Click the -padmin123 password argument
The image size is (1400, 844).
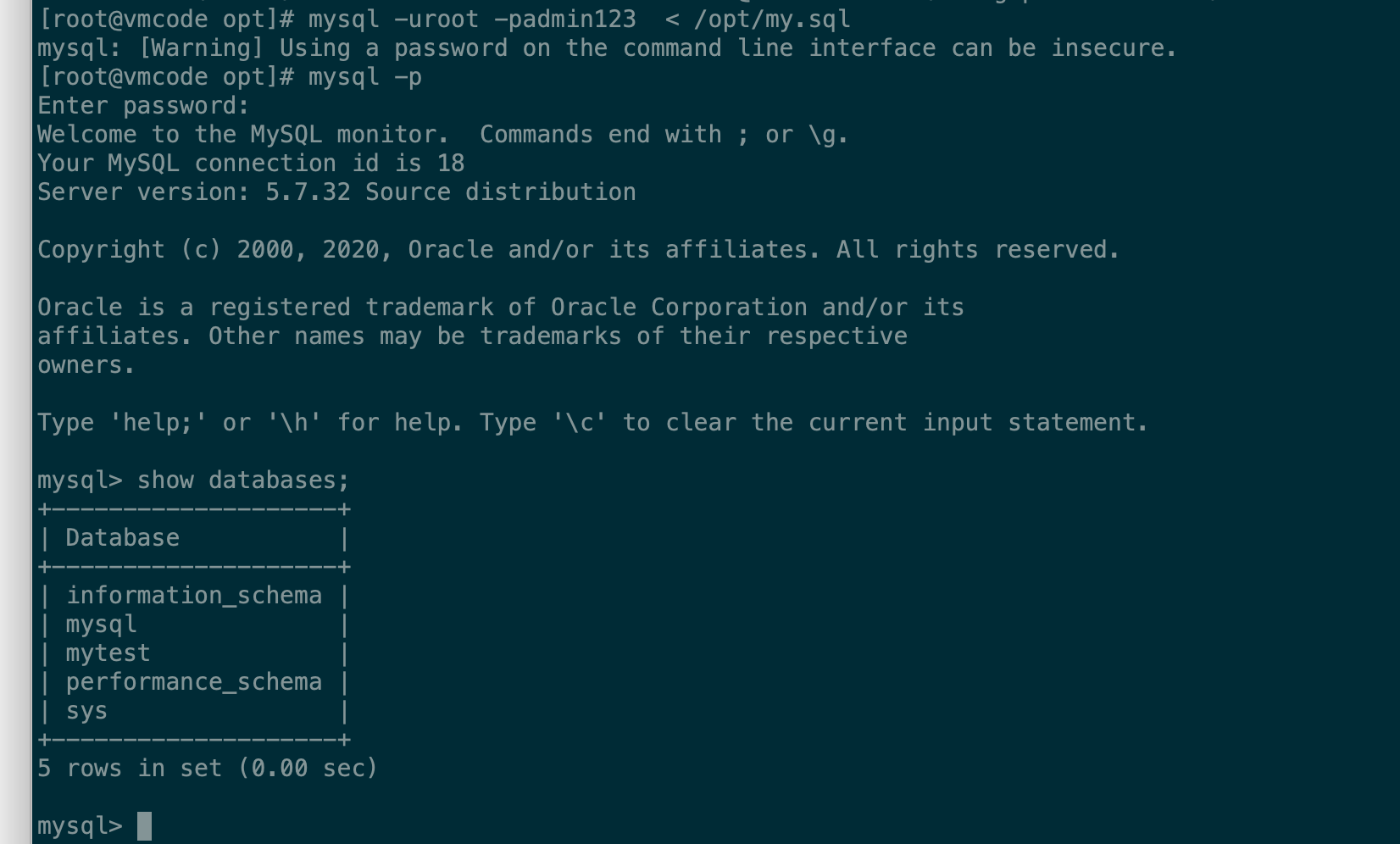pos(564,19)
